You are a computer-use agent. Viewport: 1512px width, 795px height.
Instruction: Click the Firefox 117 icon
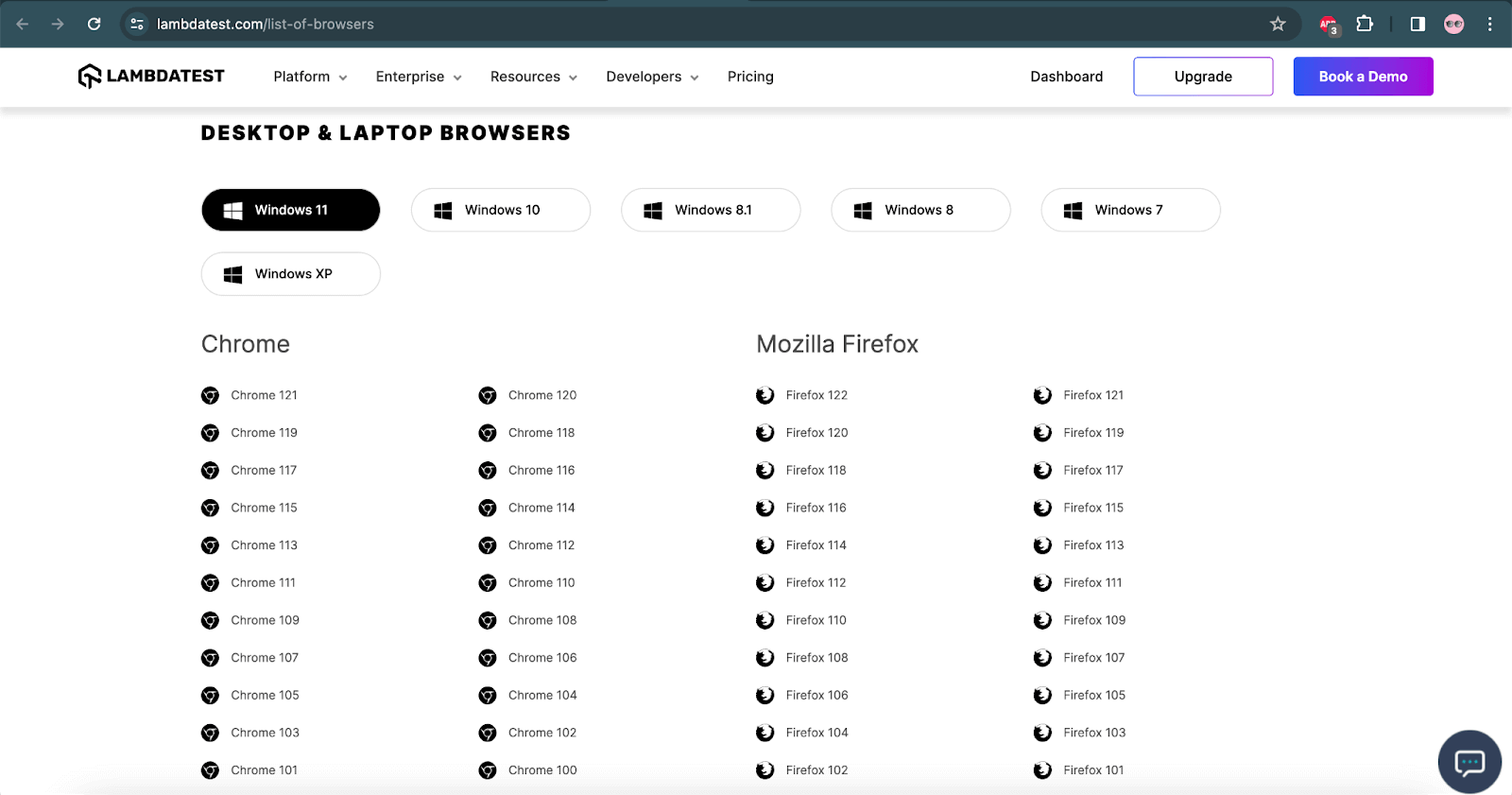coord(1042,471)
